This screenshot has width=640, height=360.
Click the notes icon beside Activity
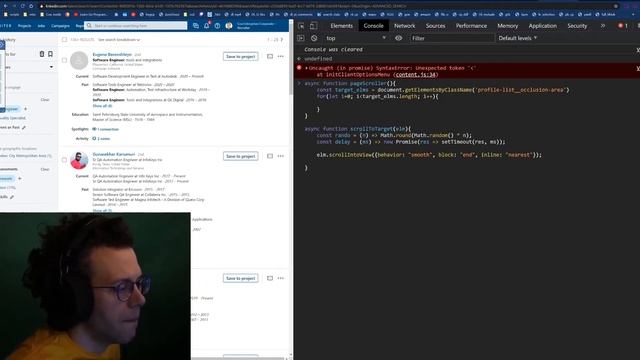94,139
